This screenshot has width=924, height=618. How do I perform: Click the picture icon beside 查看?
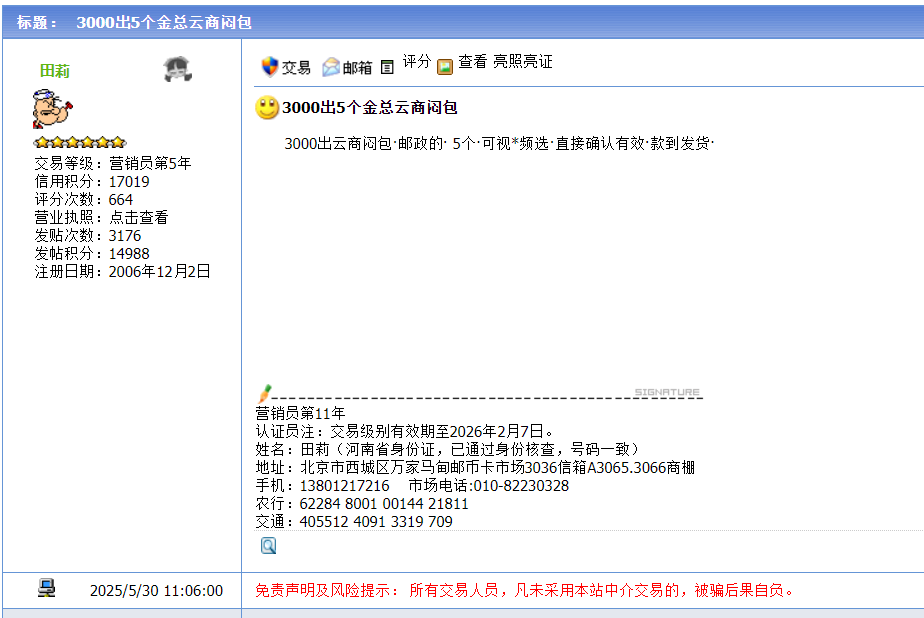445,67
